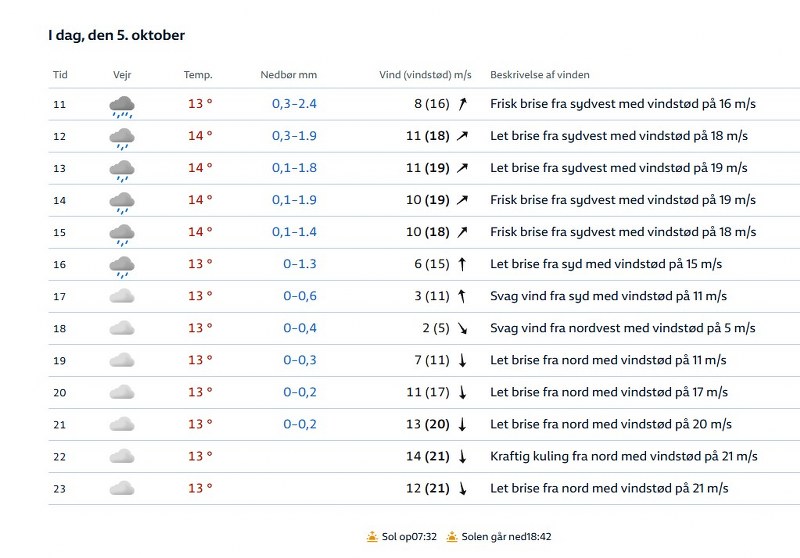Click the wind direction arrow at hour 18
Viewport: 800px width, 558px height.
[462, 328]
